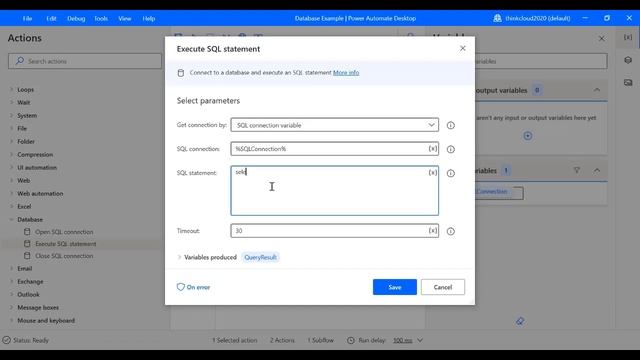Open the Images pane icon
Image resolution: width=640 pixels, height=360 pixels.
(628, 83)
